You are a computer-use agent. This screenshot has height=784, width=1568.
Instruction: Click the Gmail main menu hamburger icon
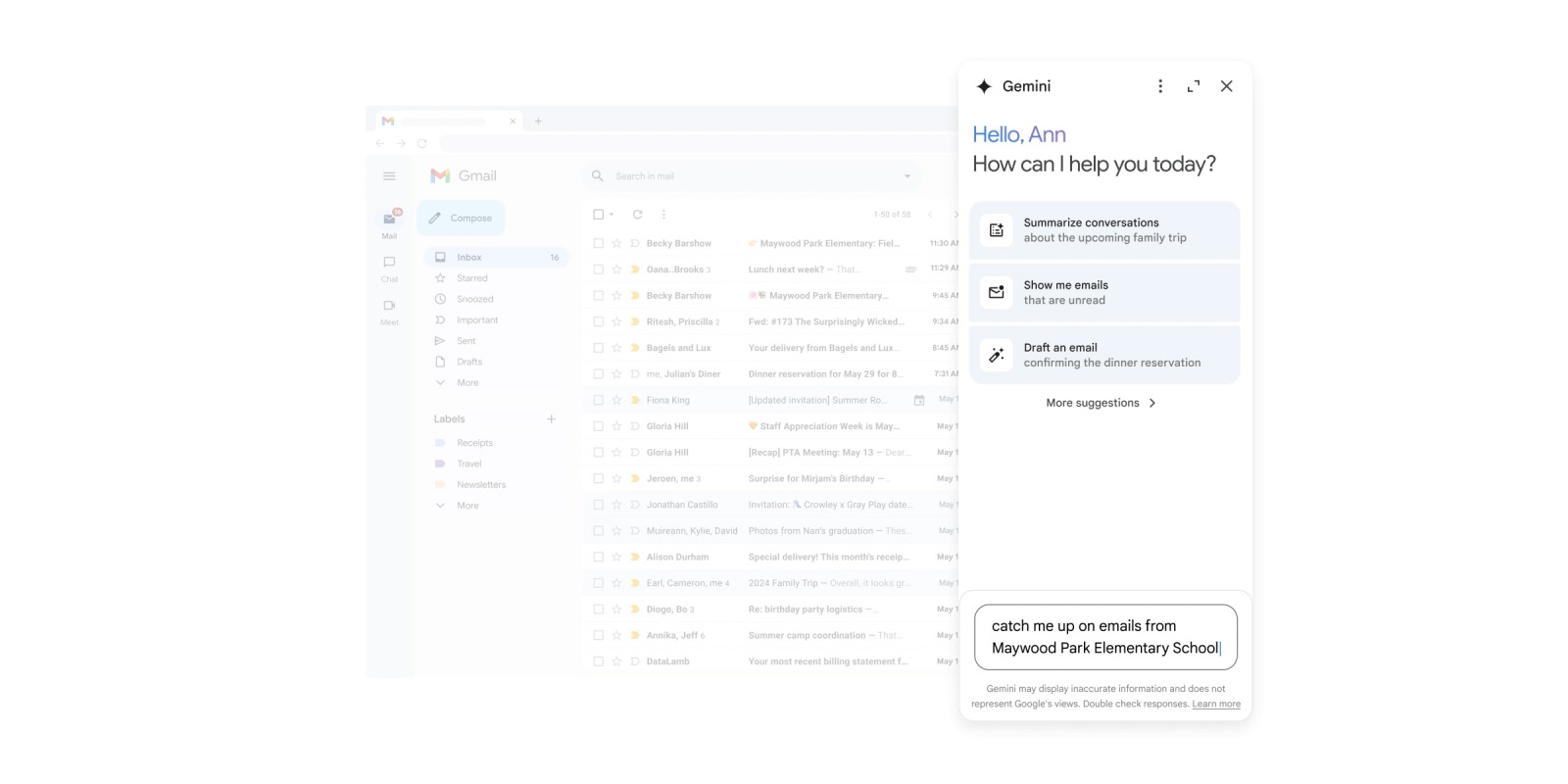[389, 176]
